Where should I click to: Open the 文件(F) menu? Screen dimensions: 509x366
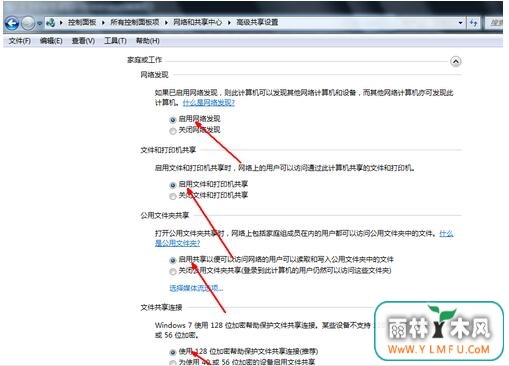(x=19, y=41)
